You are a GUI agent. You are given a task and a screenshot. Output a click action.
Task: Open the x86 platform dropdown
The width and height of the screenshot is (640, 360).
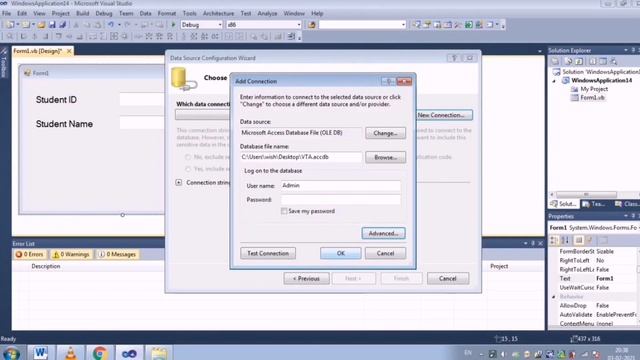click(298, 25)
